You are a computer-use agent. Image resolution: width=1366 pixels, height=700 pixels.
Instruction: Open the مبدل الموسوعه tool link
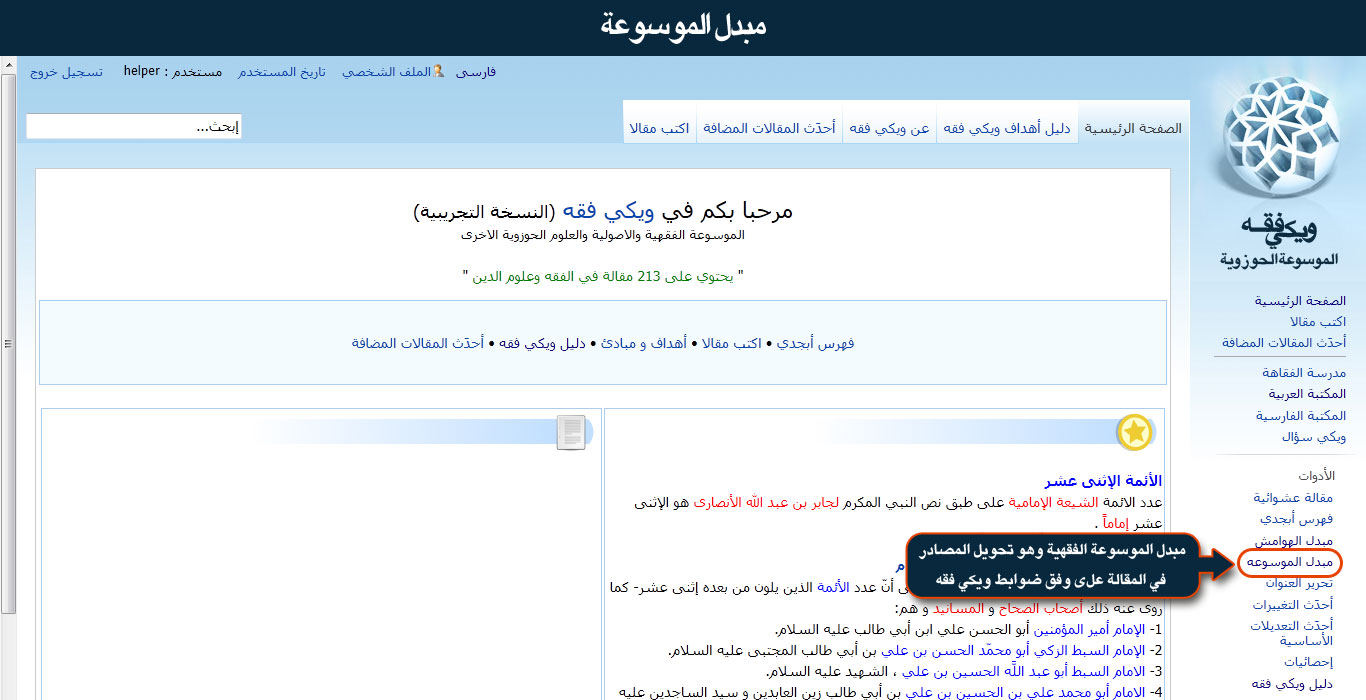coord(1290,563)
